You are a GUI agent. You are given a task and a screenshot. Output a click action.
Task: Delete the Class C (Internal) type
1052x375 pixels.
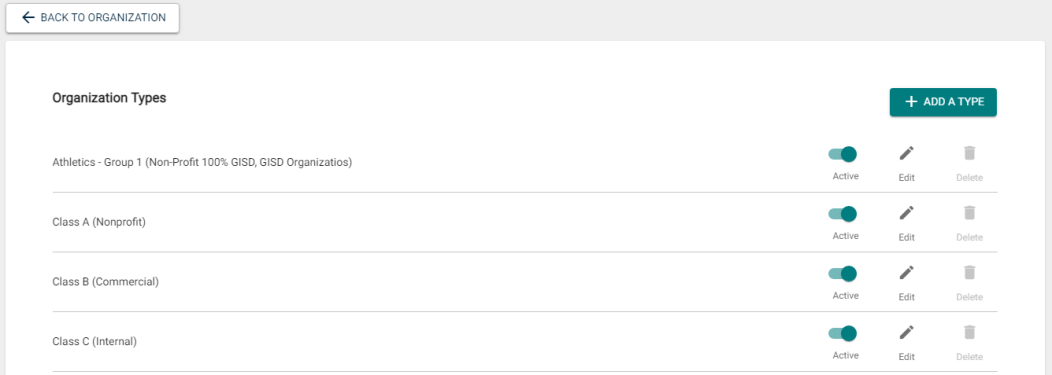(969, 333)
